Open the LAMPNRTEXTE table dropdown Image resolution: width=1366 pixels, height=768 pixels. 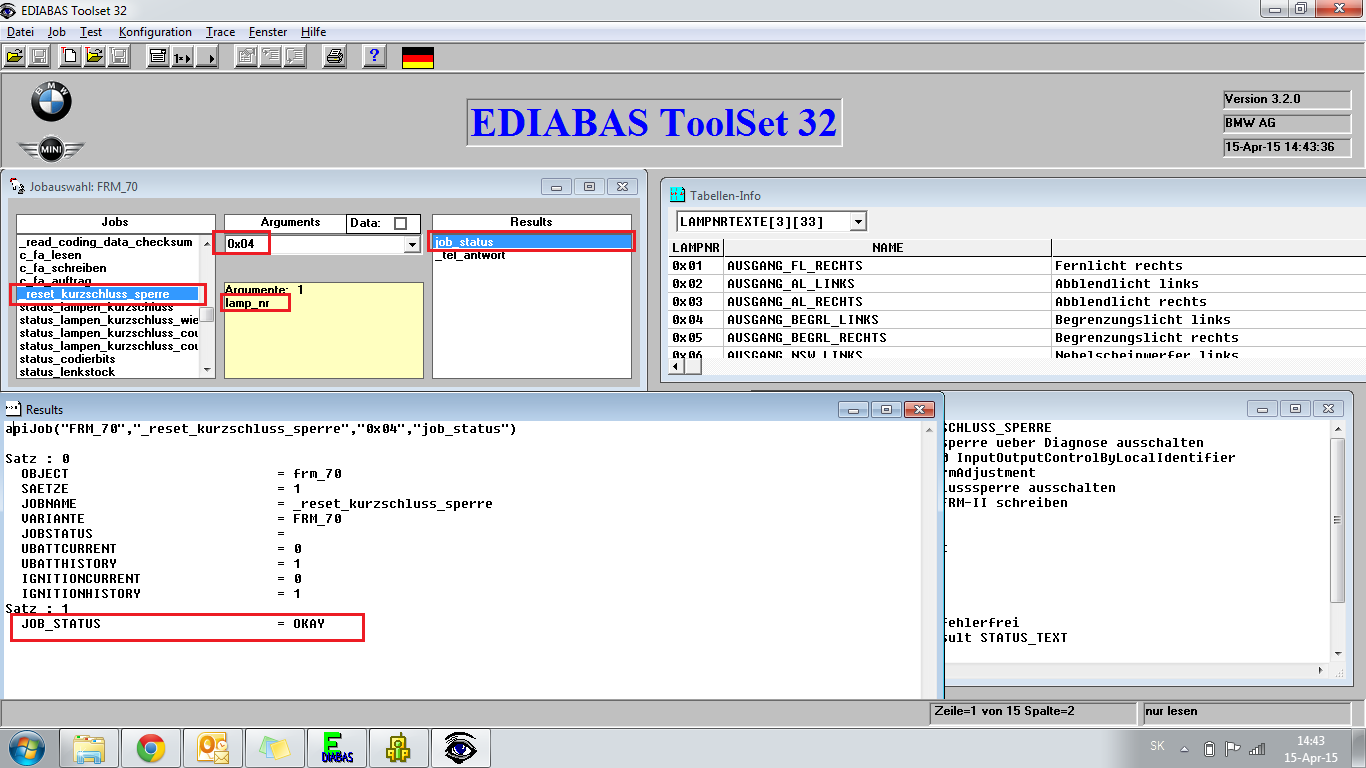pos(858,222)
